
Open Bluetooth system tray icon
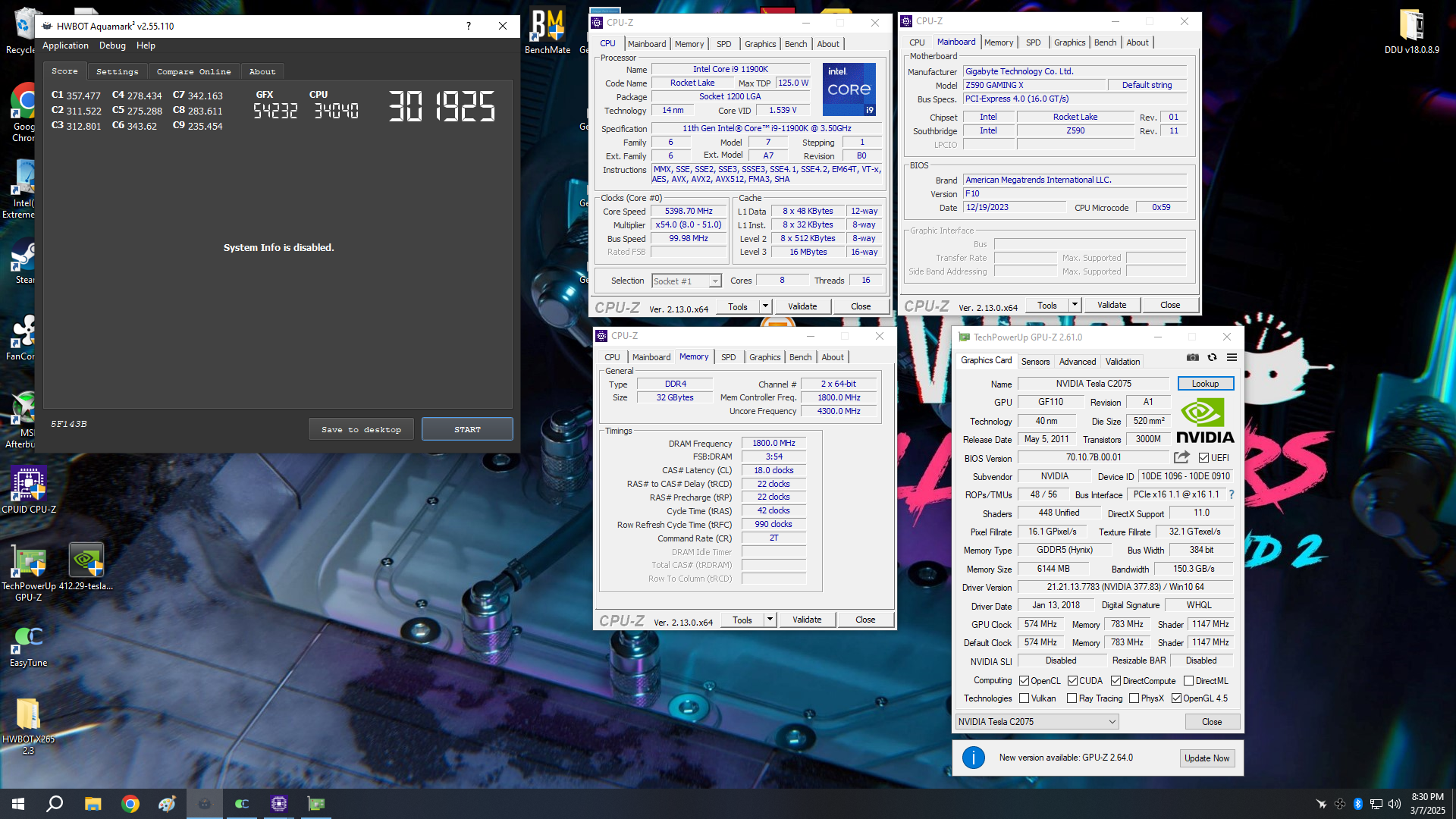click(x=1357, y=804)
